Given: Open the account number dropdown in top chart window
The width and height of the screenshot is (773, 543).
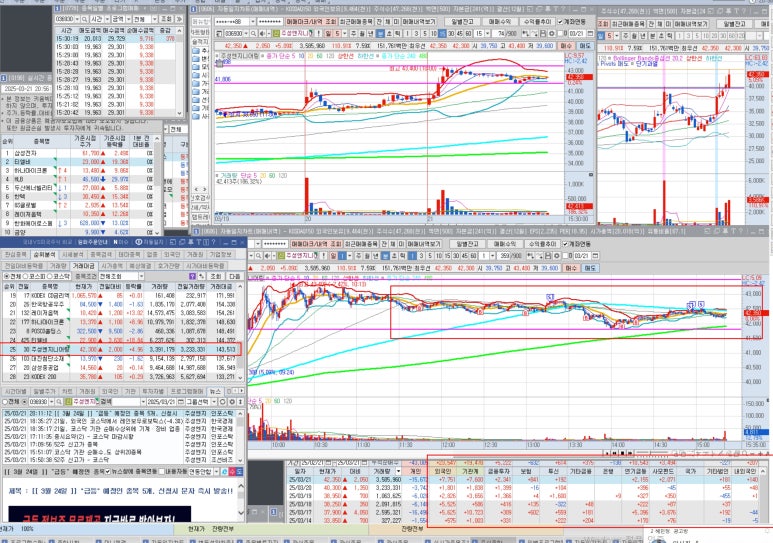Looking at the screenshot, I should pyautogui.click(x=253, y=22).
